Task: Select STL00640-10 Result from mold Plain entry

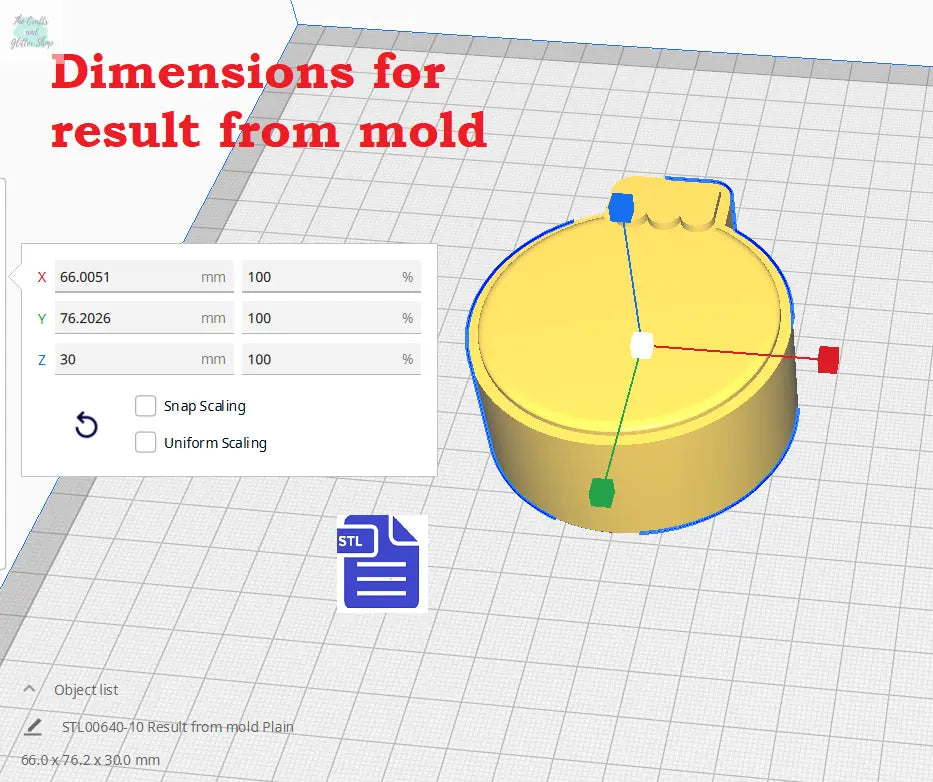Action: click(178, 727)
